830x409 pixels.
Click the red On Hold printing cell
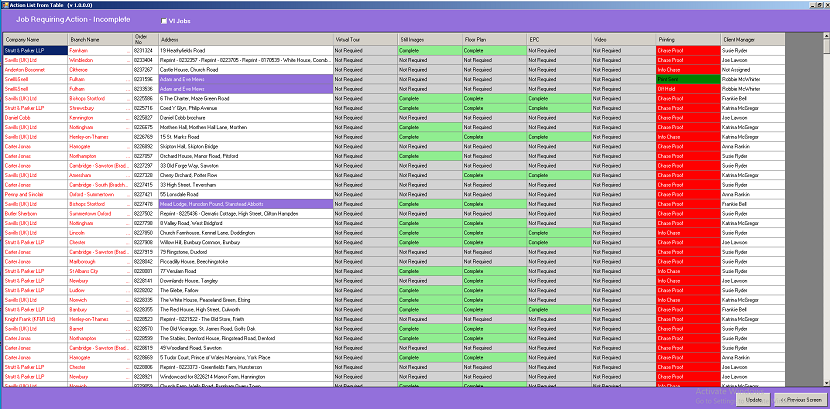point(688,89)
